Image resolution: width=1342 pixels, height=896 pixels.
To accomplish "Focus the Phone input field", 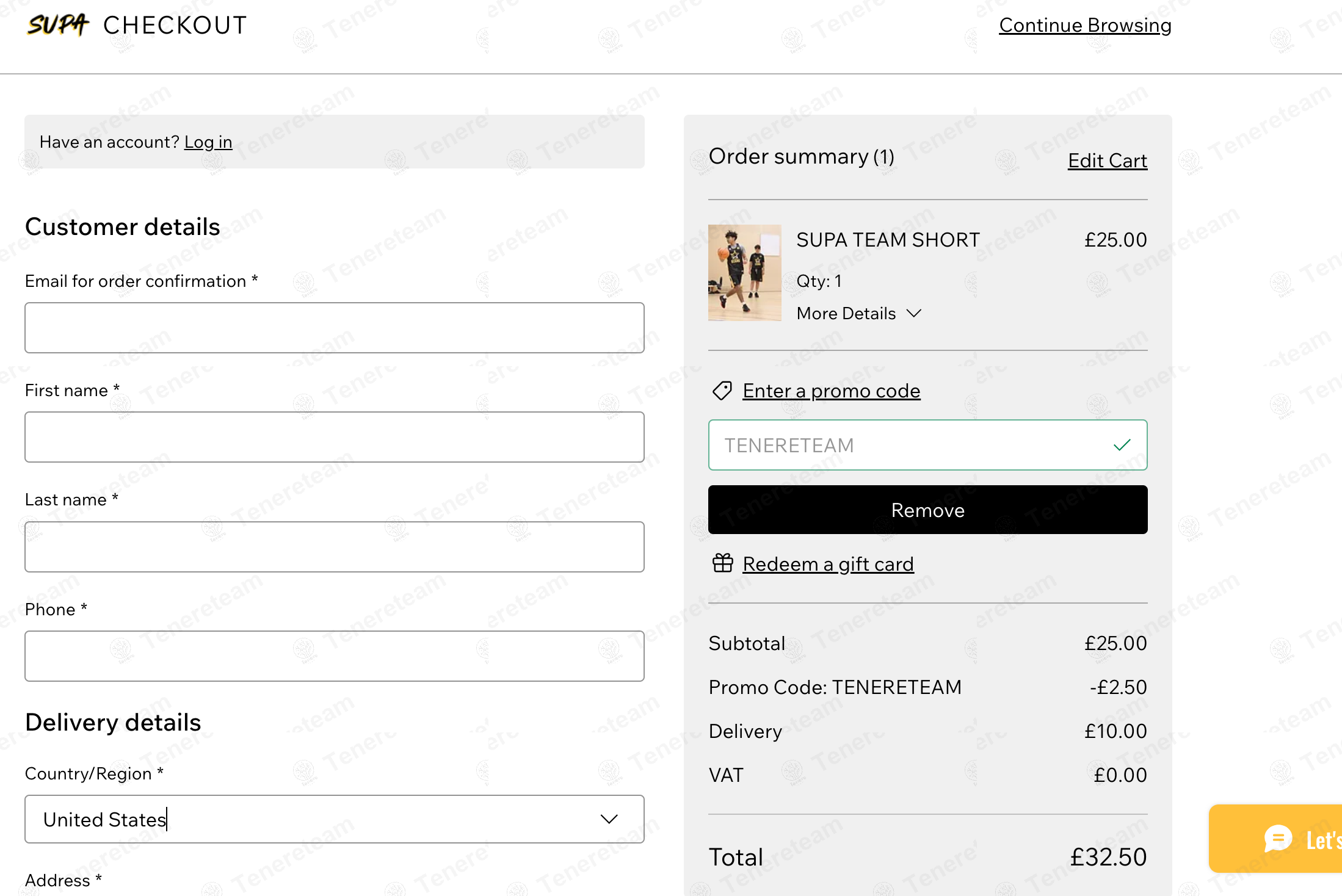I will tap(335, 656).
